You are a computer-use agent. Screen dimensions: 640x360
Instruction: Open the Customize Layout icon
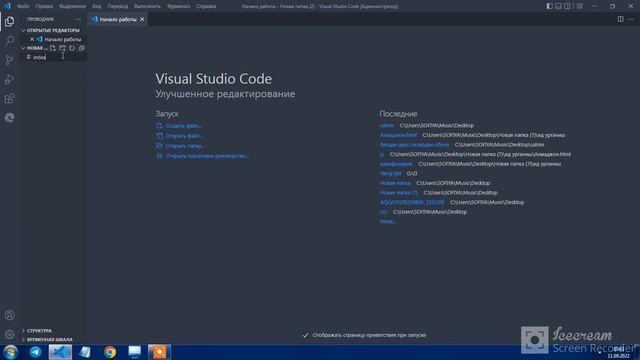(580, 6)
